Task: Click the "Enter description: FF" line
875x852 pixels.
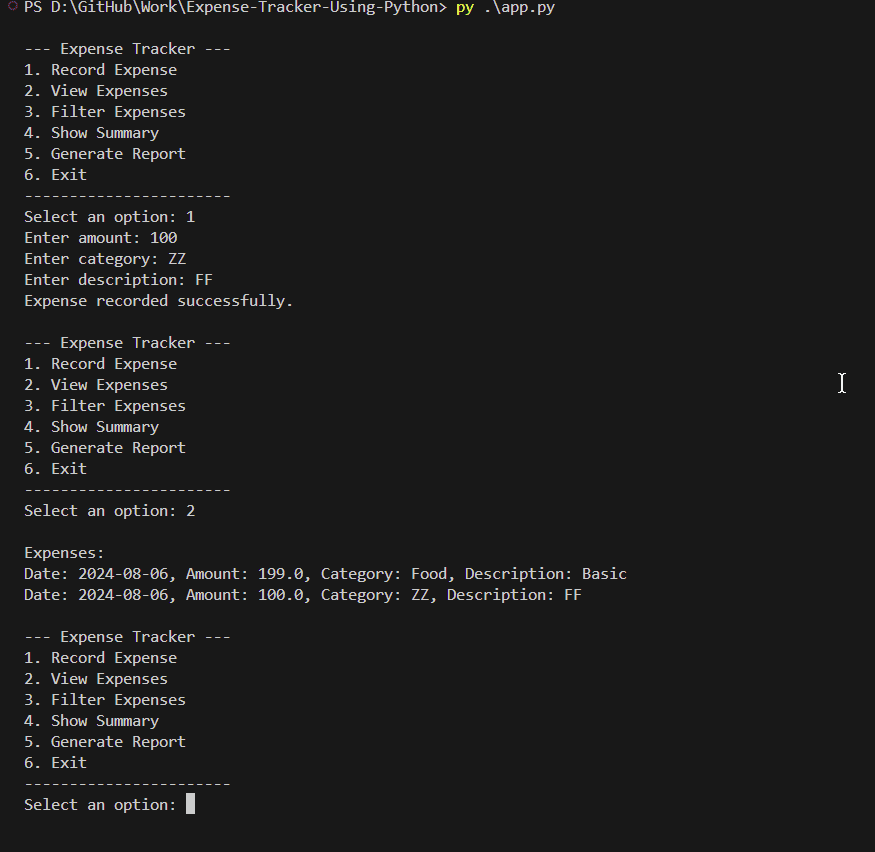Action: pyautogui.click(x=118, y=280)
